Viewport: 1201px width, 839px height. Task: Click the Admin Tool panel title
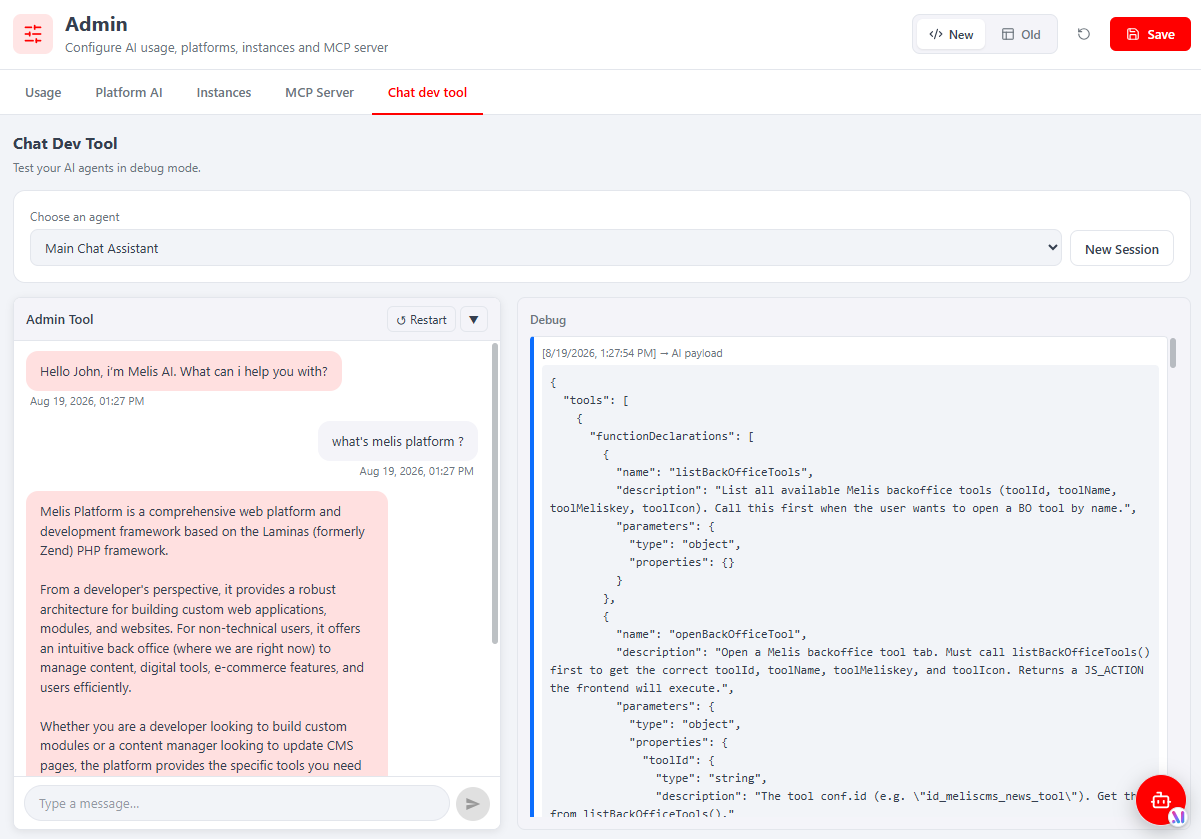60,320
